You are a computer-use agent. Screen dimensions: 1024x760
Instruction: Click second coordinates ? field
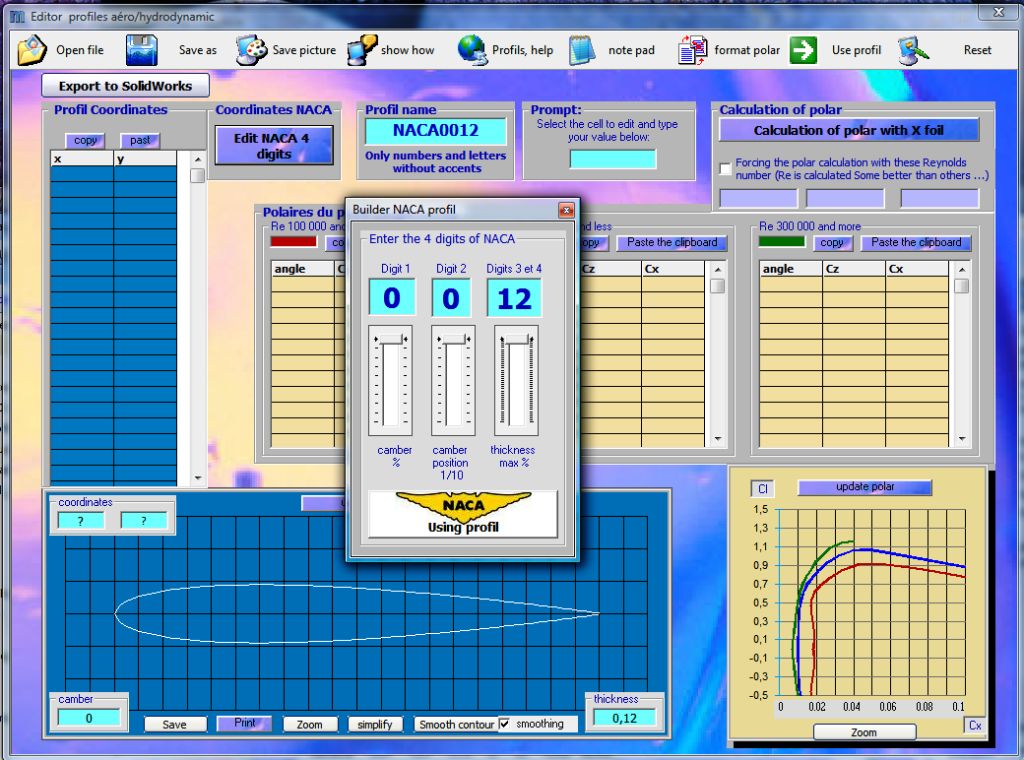pyautogui.click(x=144, y=520)
